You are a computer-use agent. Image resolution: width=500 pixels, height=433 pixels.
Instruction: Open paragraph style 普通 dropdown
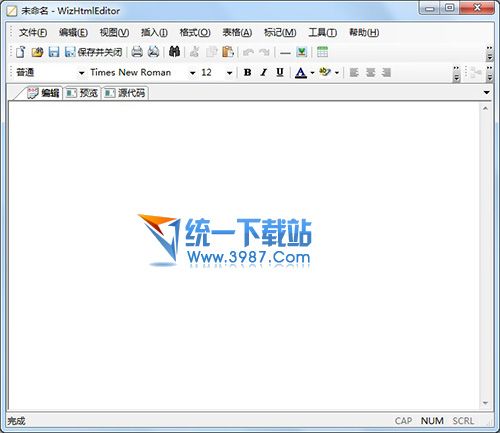point(81,73)
